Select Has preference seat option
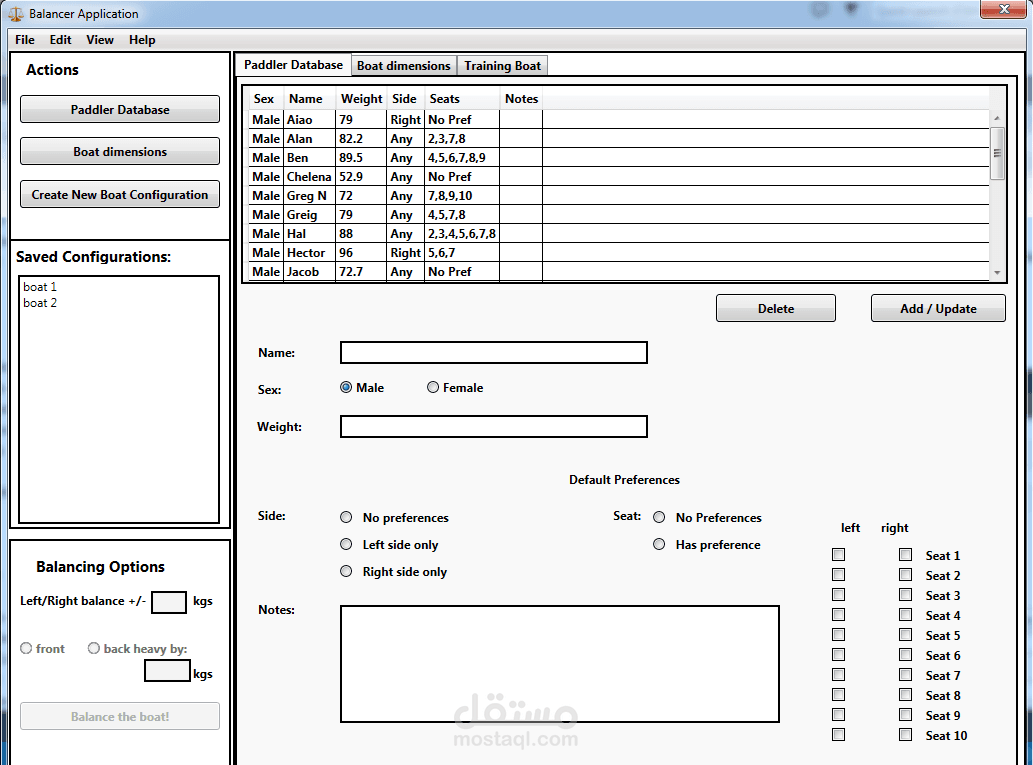Image resolution: width=1033 pixels, height=765 pixels. pyautogui.click(x=659, y=545)
